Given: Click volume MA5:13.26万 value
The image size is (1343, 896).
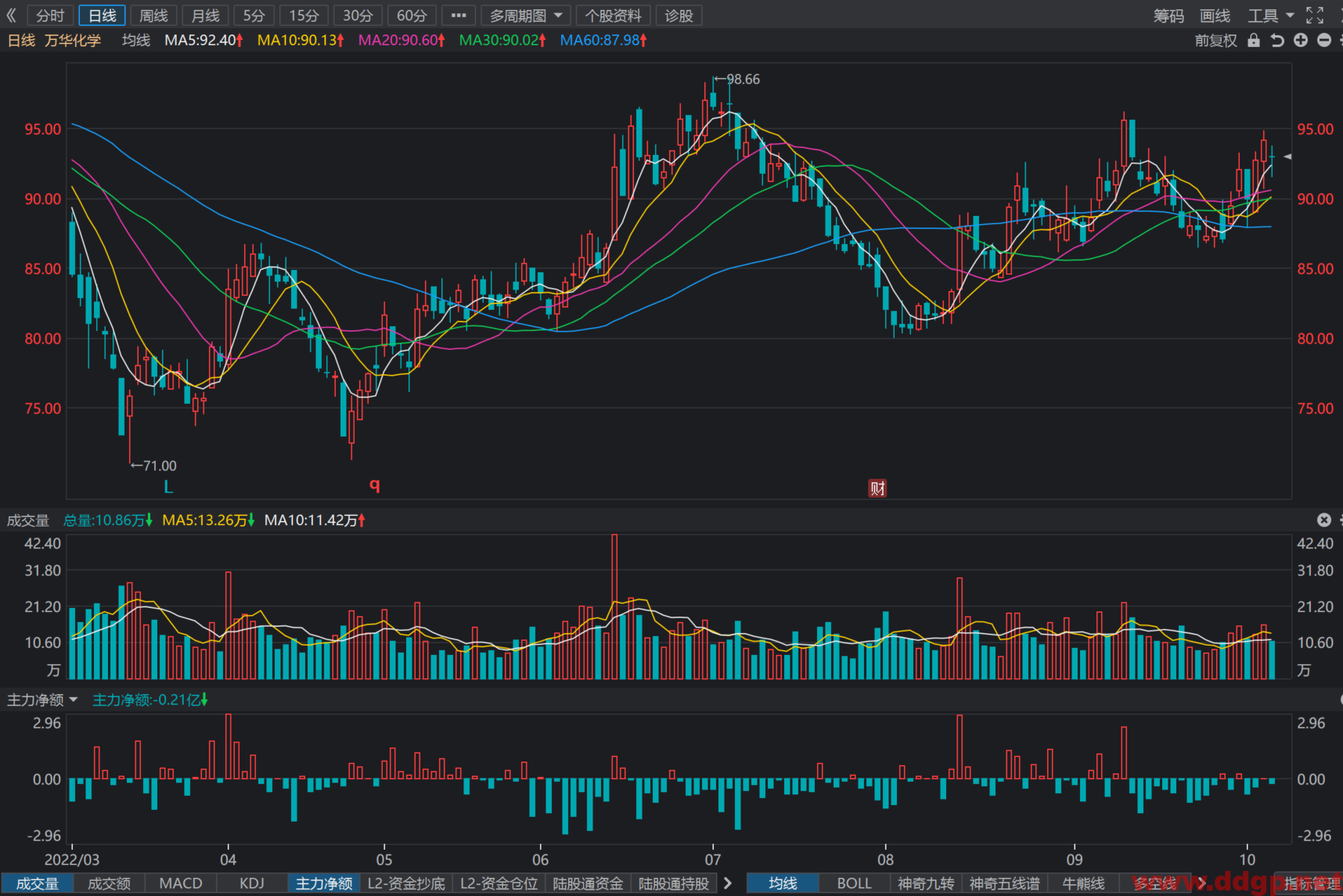Looking at the screenshot, I should [208, 520].
